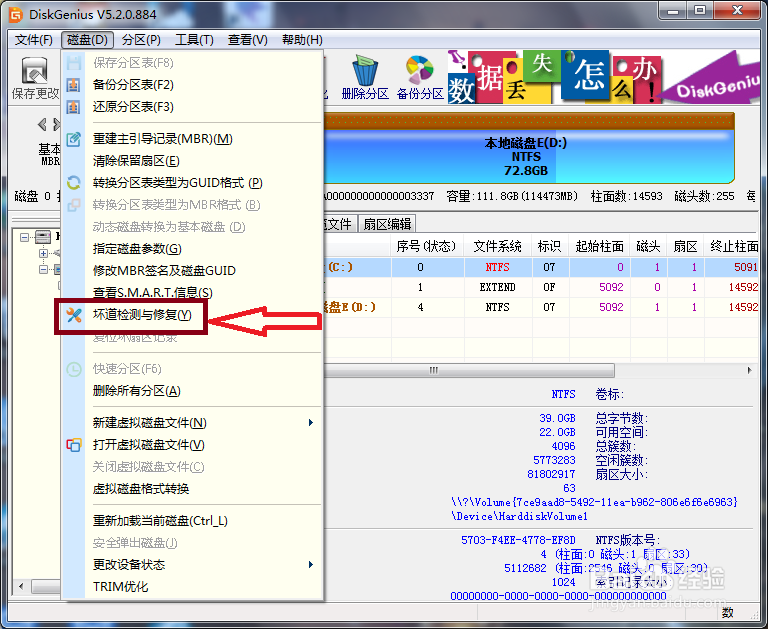Click the 容量:111.8GB(114473MB) disk info text
768x629 pixels.
(x=512, y=196)
